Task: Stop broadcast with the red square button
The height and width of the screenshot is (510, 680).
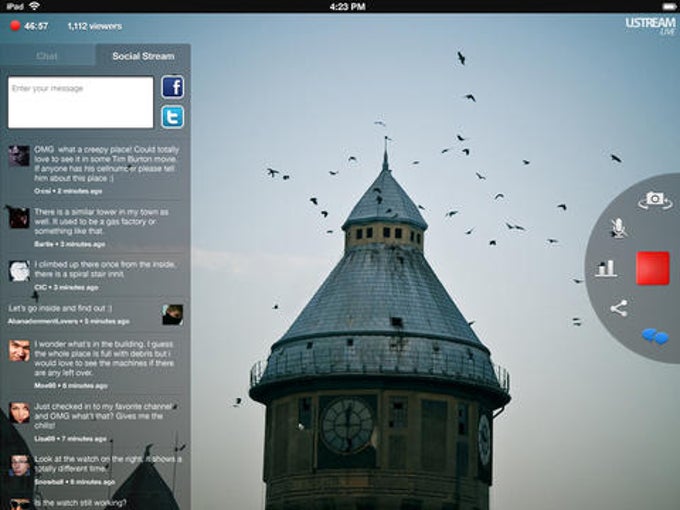Action: 653,268
